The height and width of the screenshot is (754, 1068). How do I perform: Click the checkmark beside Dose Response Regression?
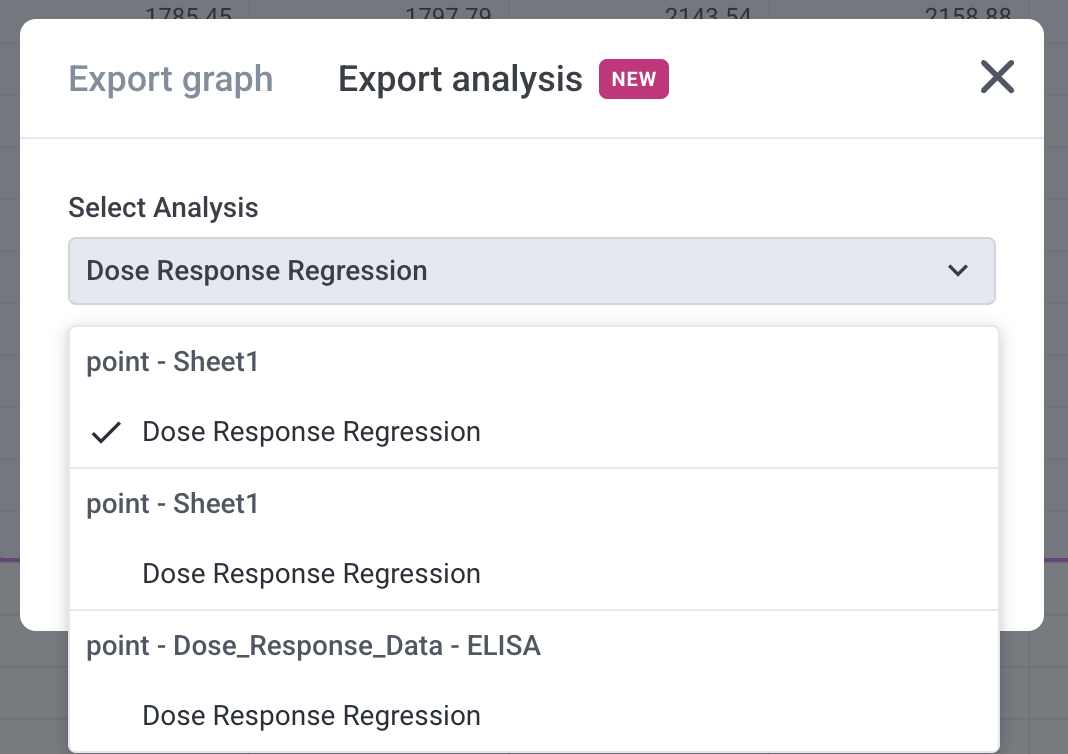(106, 431)
